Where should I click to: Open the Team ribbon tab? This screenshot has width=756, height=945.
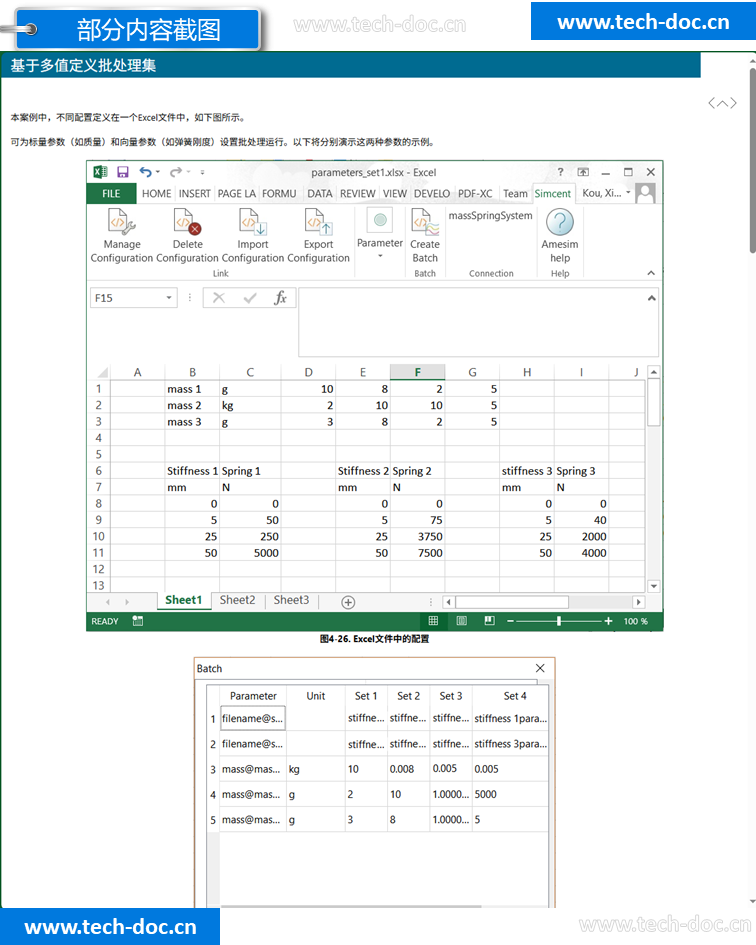tap(515, 193)
